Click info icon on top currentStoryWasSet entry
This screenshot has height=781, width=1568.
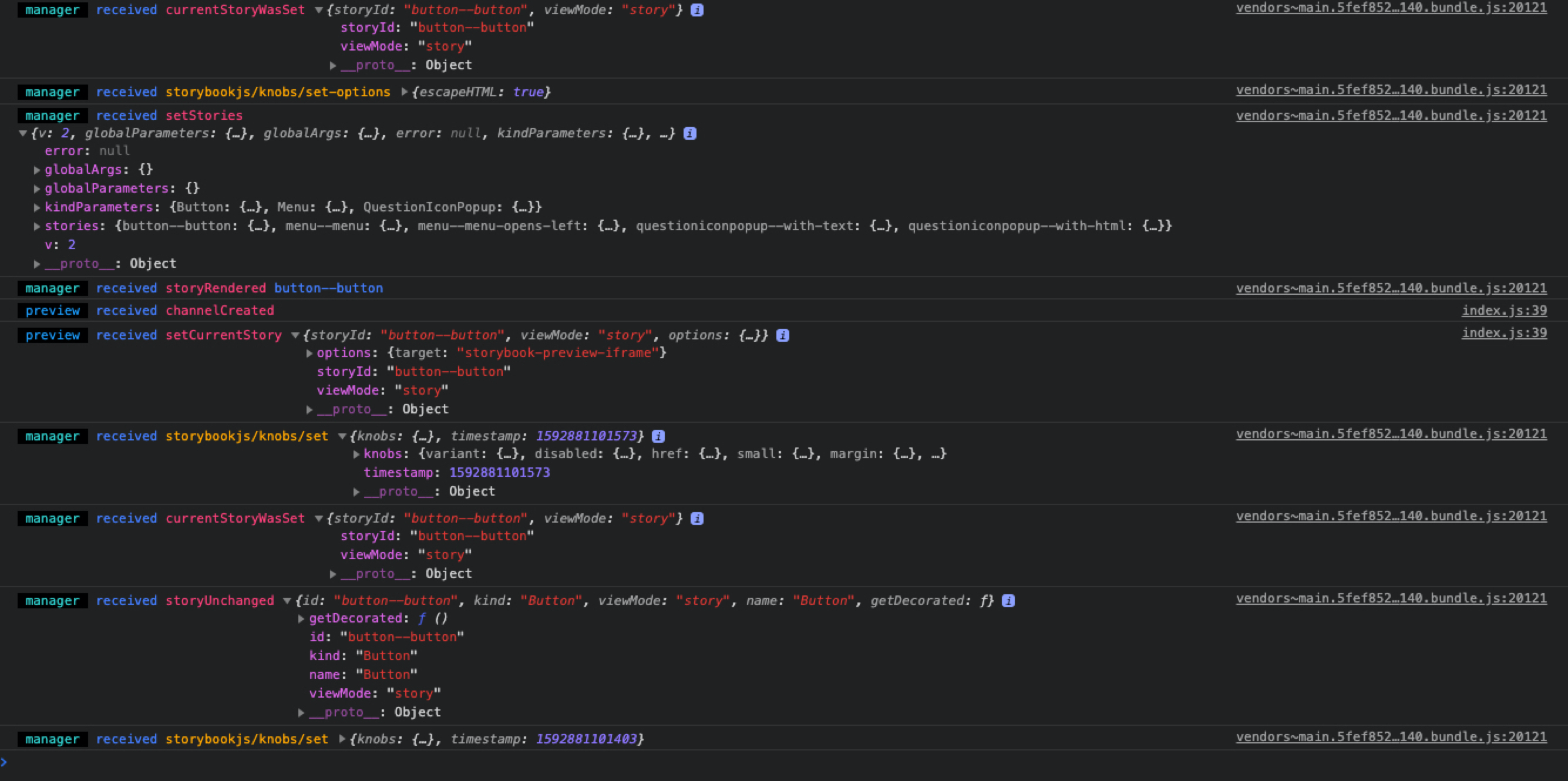697,11
